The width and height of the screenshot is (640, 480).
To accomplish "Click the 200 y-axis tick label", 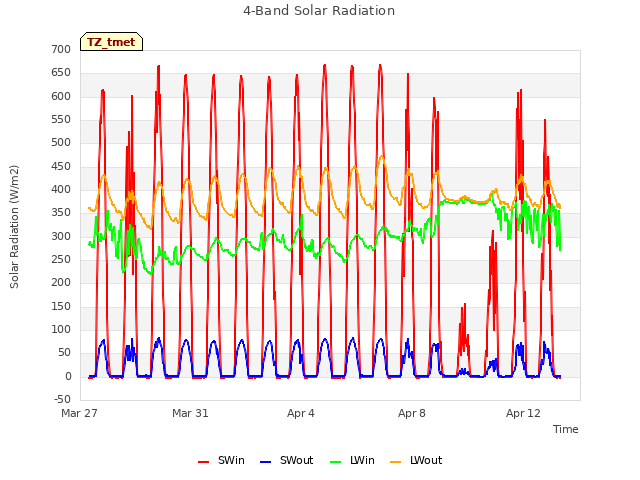I will 61,283.
